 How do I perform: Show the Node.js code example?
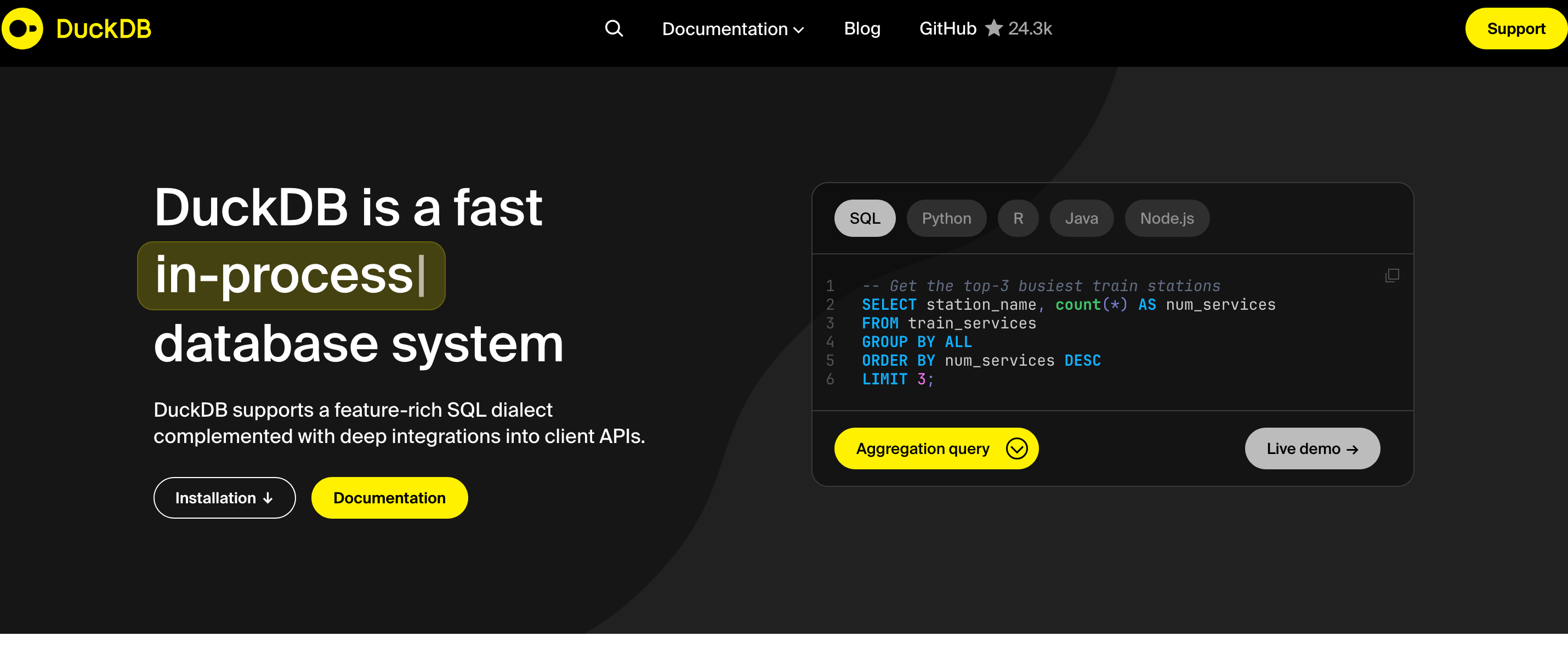[1167, 218]
